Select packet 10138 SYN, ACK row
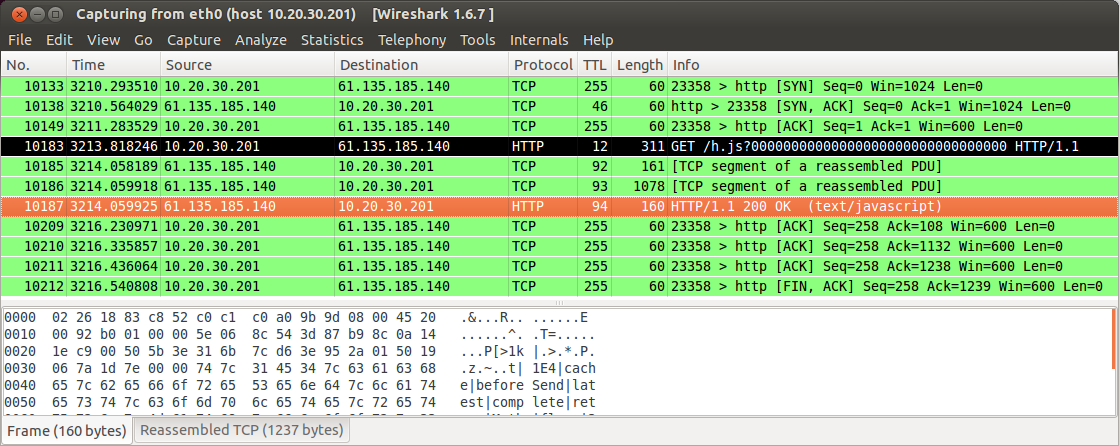Image resolution: width=1119 pixels, height=446 pixels. [560, 106]
